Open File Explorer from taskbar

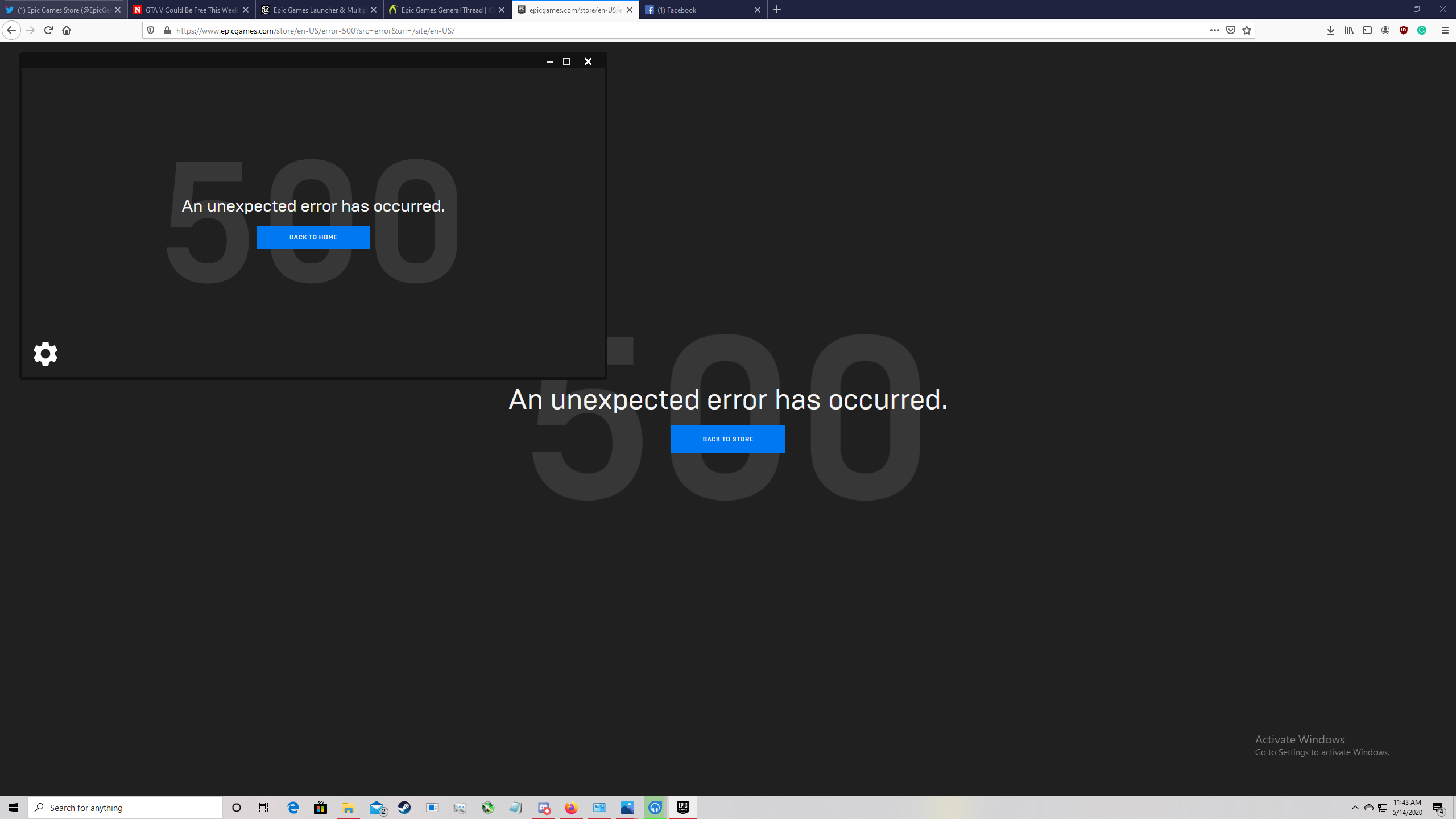[x=349, y=808]
